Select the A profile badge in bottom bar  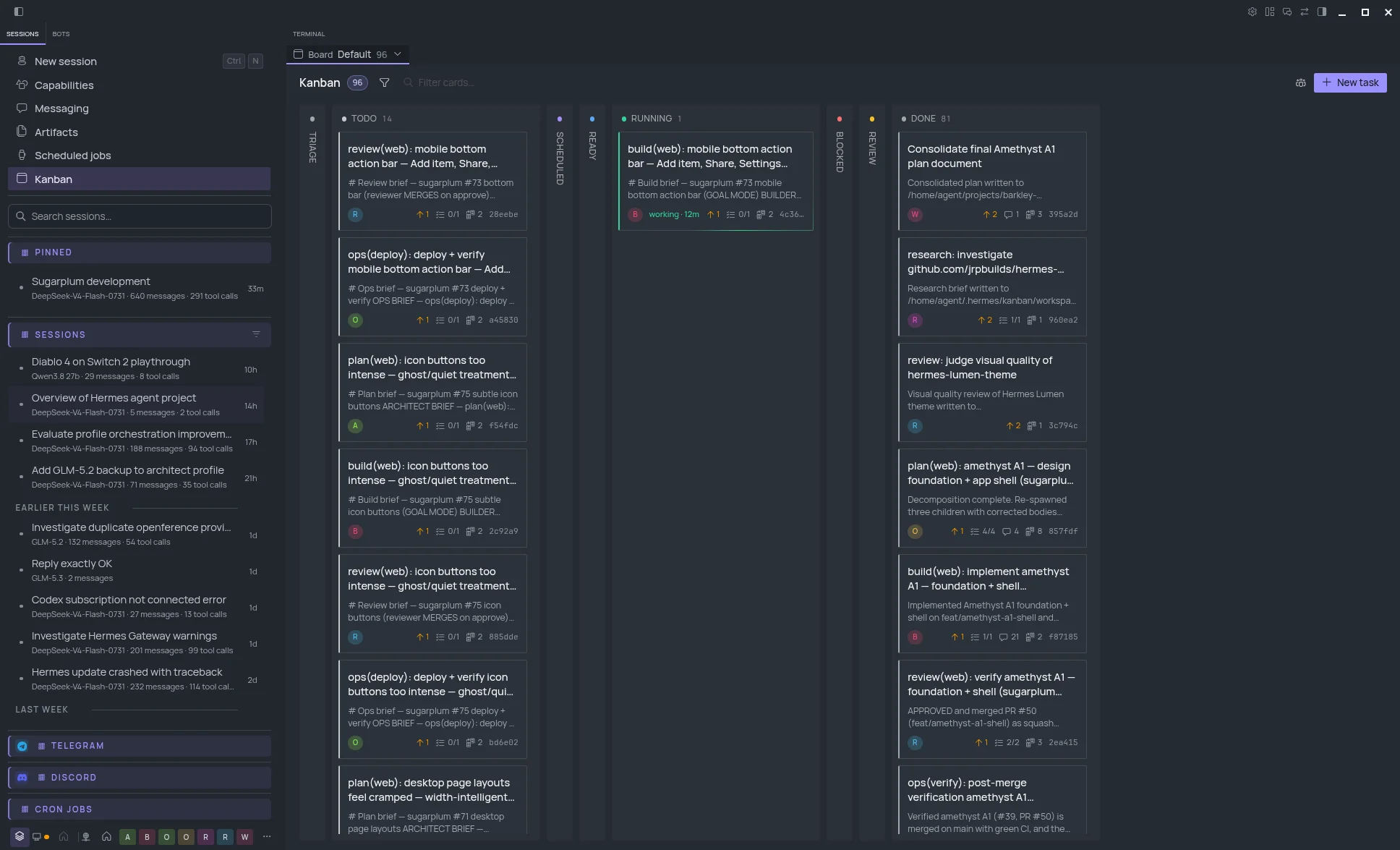pos(127,837)
